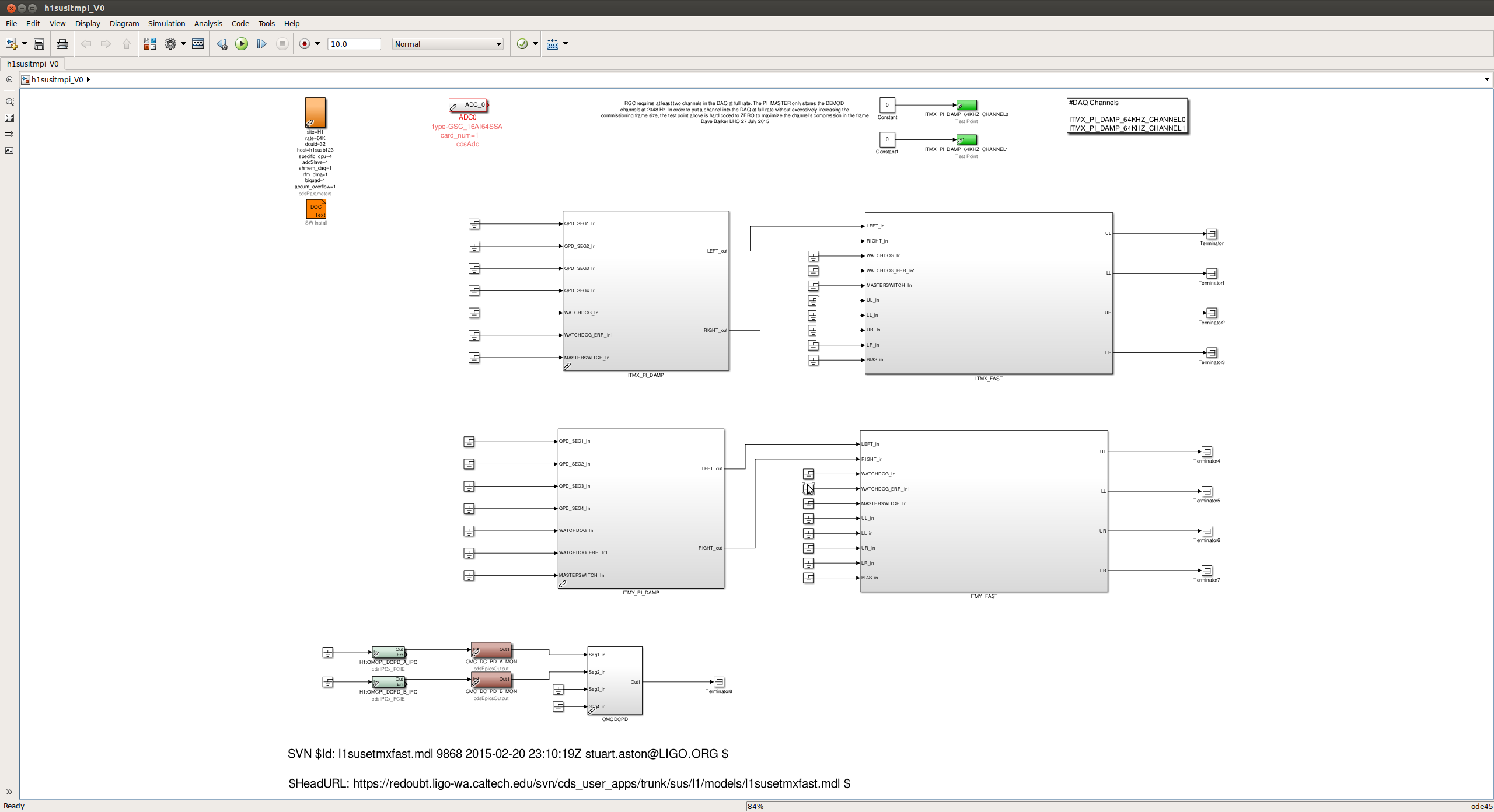
Task: Open the Edit menu
Action: click(33, 24)
